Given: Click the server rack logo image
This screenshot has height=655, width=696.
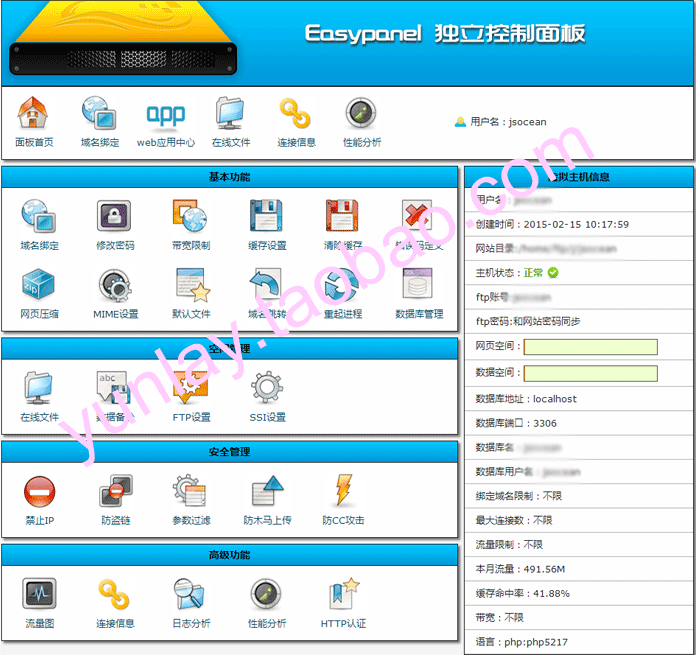Looking at the screenshot, I should pos(123,38).
